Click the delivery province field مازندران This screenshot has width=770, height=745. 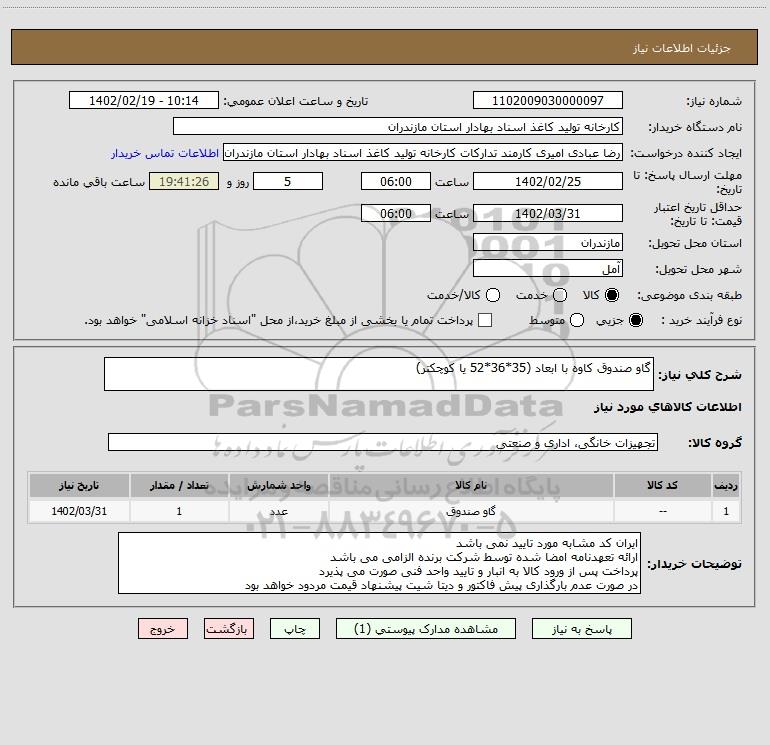pos(548,243)
